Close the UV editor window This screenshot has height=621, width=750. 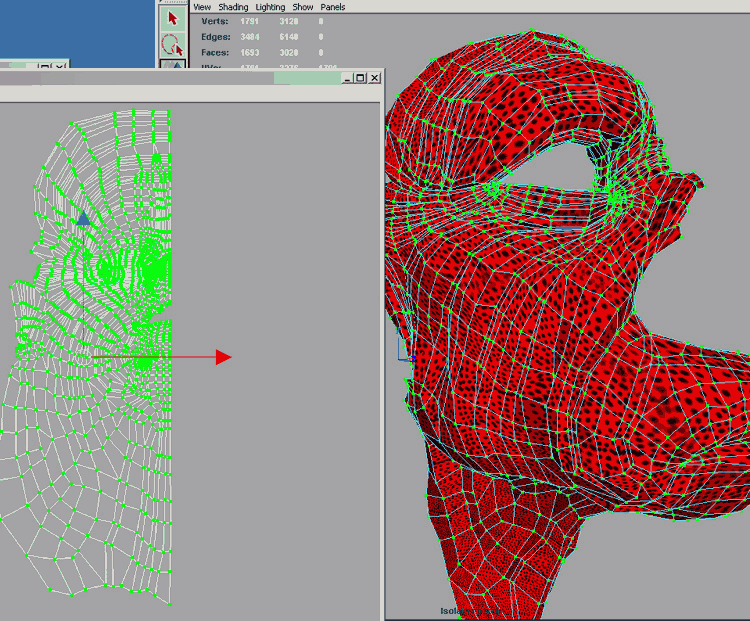pos(374,77)
